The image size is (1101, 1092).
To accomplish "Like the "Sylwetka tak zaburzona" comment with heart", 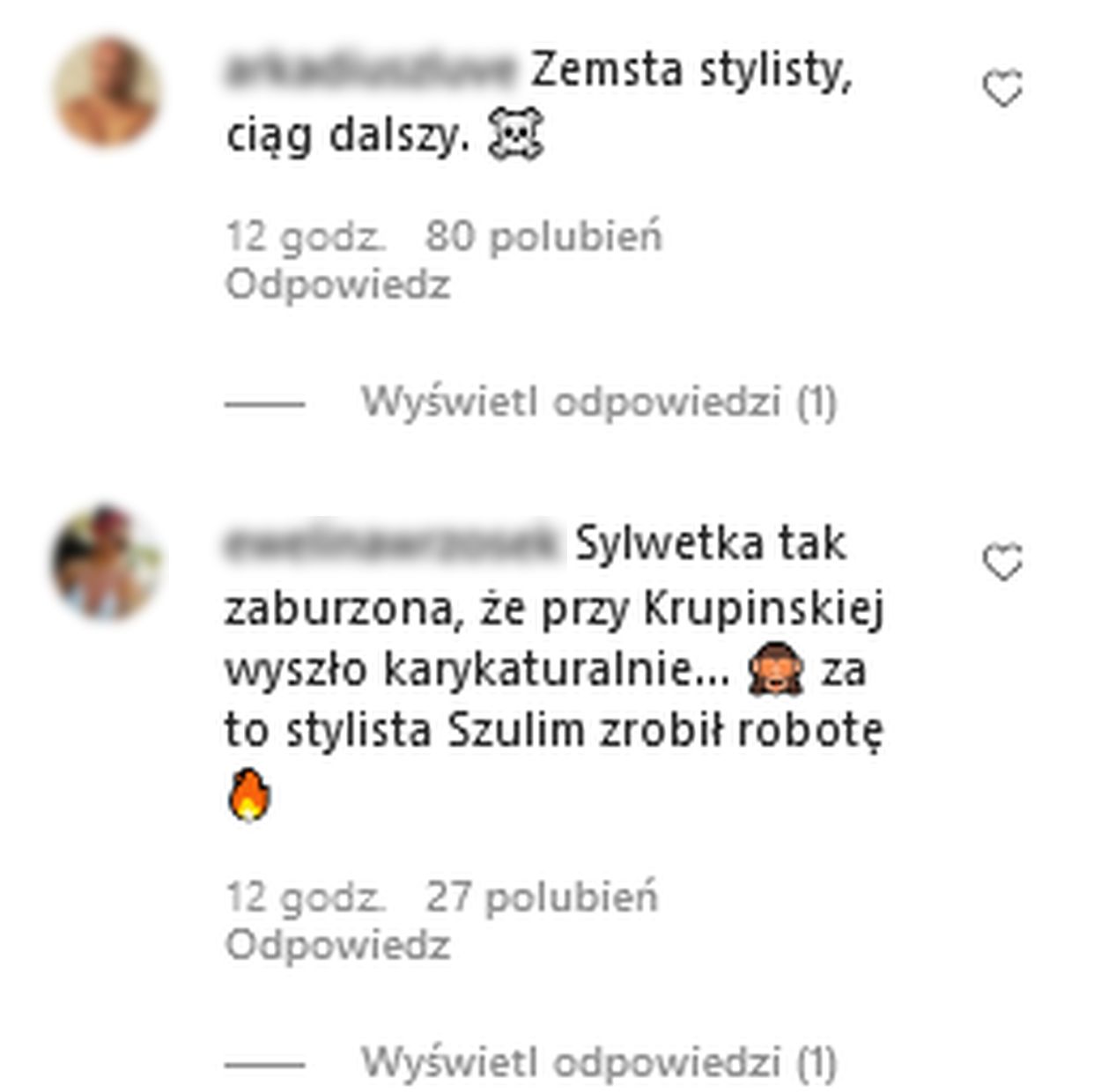I will pyautogui.click(x=1002, y=562).
